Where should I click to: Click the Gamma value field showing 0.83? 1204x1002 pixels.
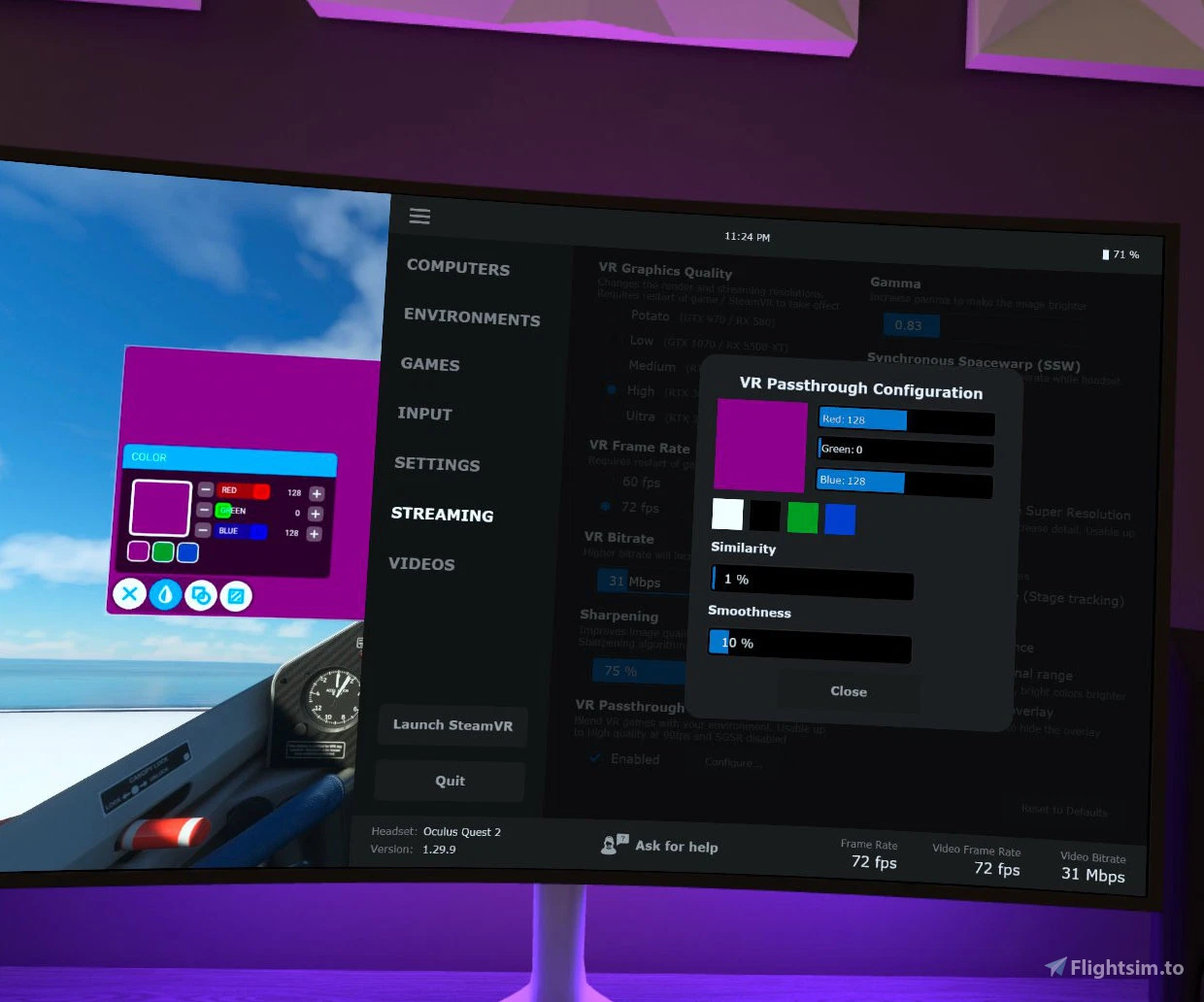[x=910, y=325]
